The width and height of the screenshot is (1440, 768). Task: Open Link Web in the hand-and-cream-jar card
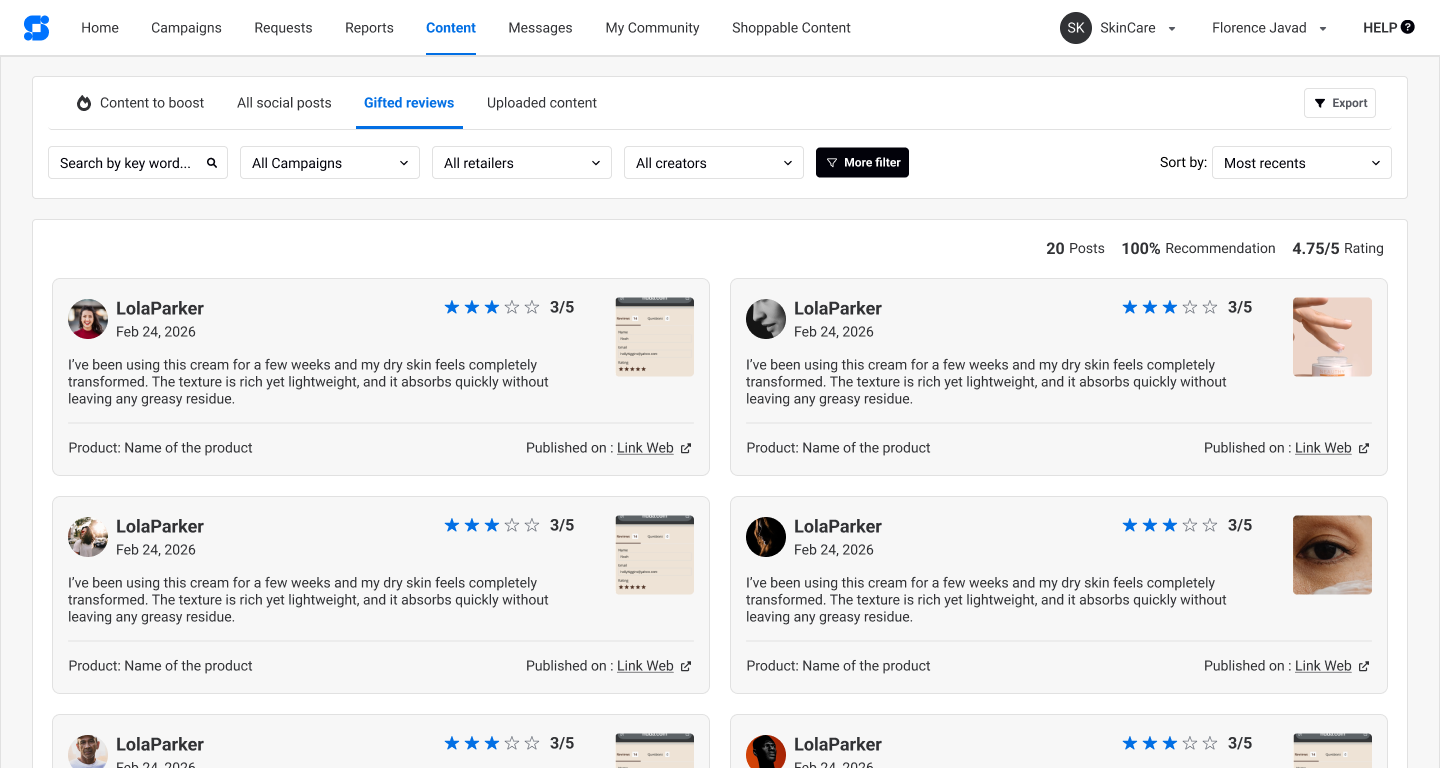pyautogui.click(x=1323, y=448)
